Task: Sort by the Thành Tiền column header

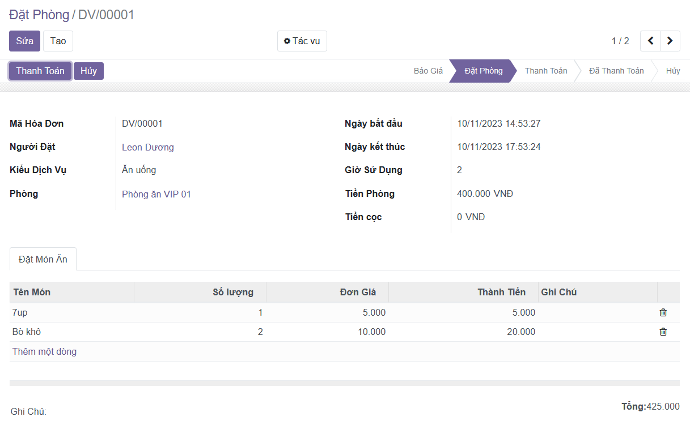Action: pos(501,292)
